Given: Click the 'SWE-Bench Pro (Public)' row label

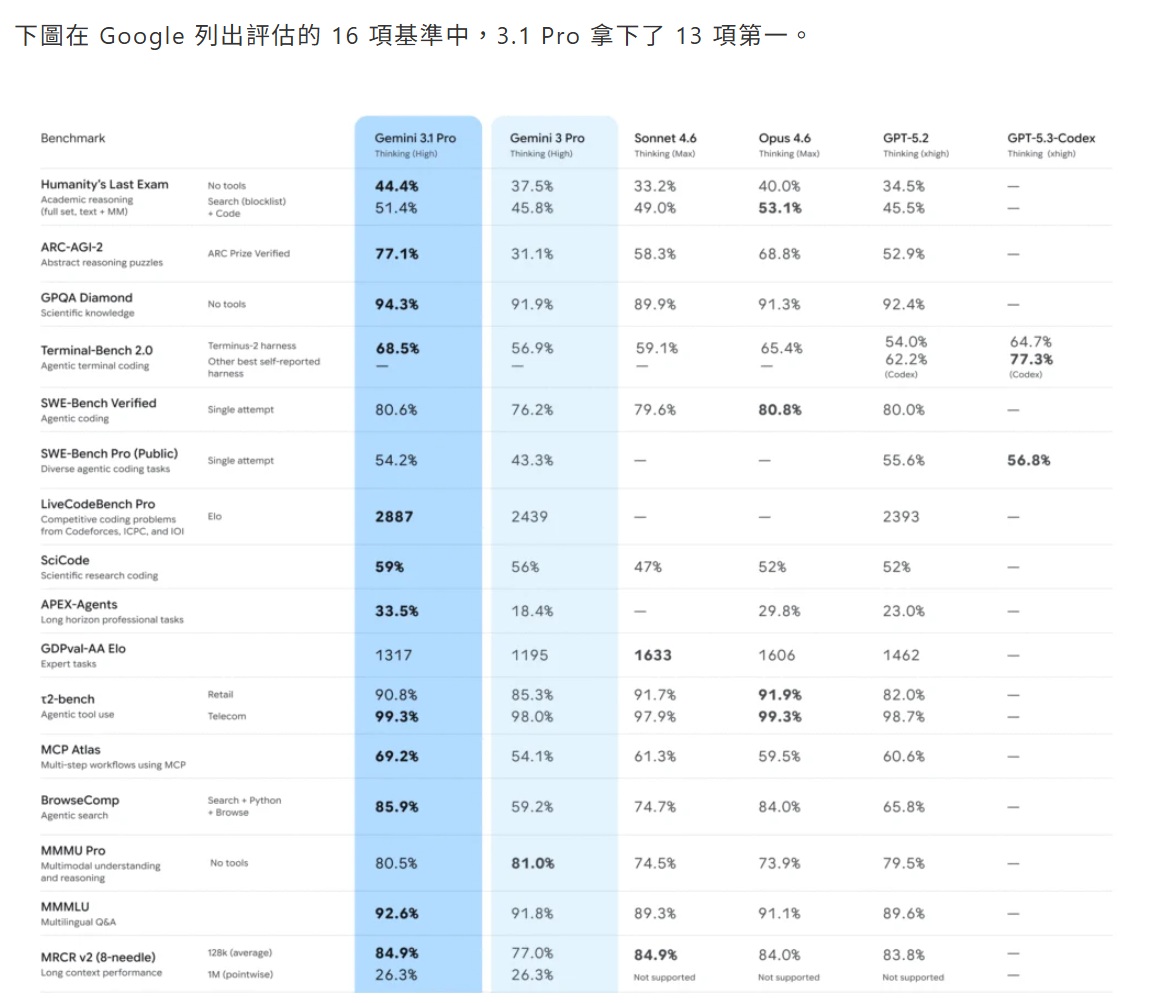Looking at the screenshot, I should point(109,454).
